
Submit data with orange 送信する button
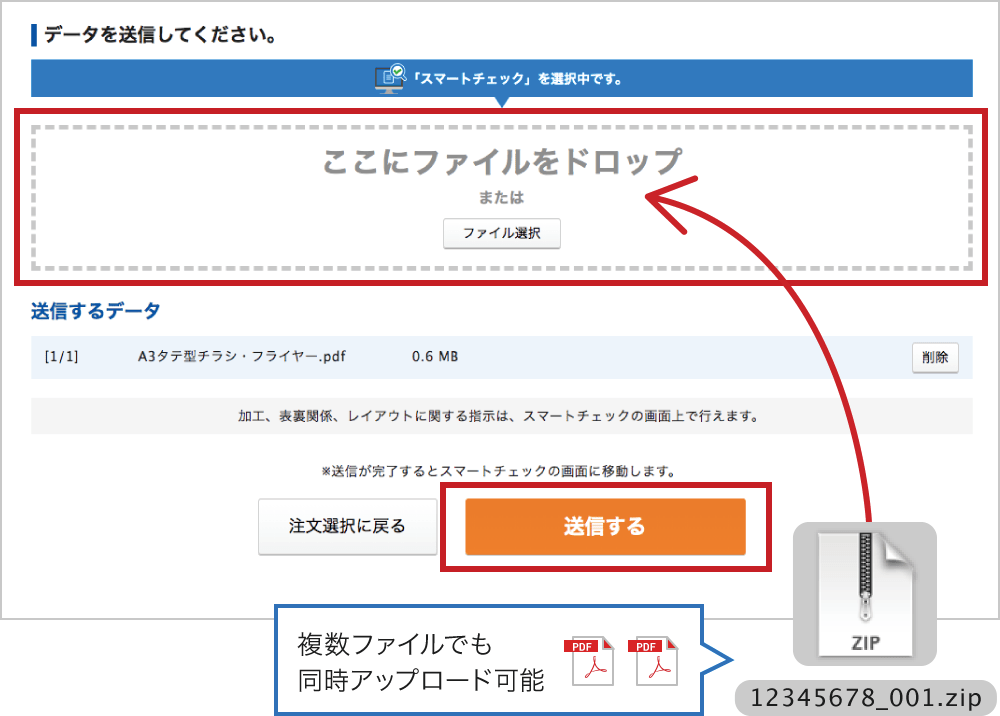pyautogui.click(x=605, y=526)
